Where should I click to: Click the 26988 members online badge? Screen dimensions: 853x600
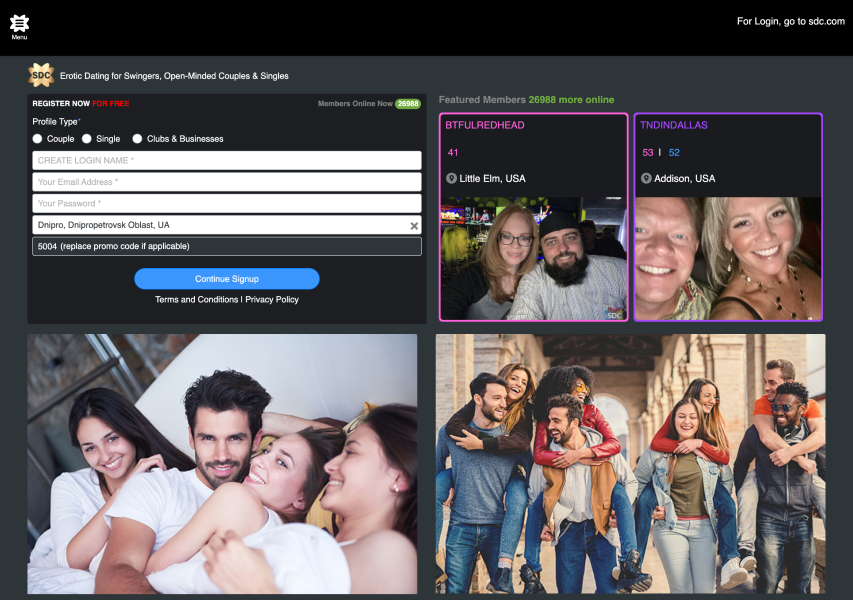pyautogui.click(x=408, y=103)
